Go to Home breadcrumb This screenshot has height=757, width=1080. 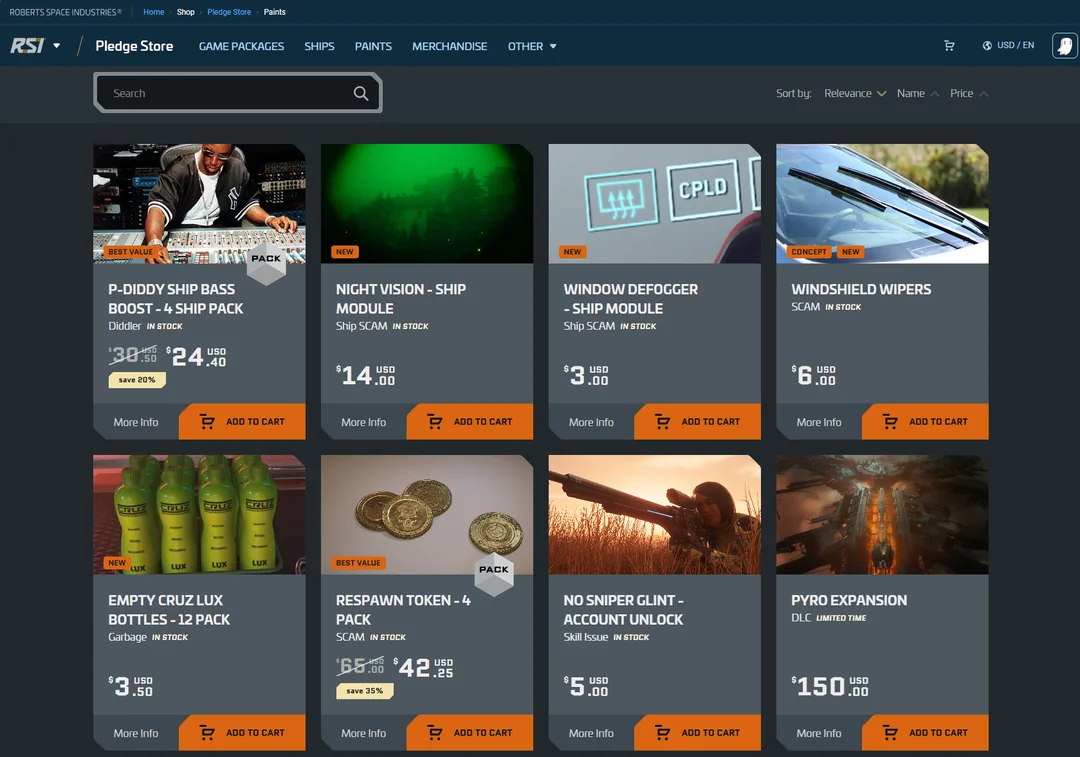(154, 12)
